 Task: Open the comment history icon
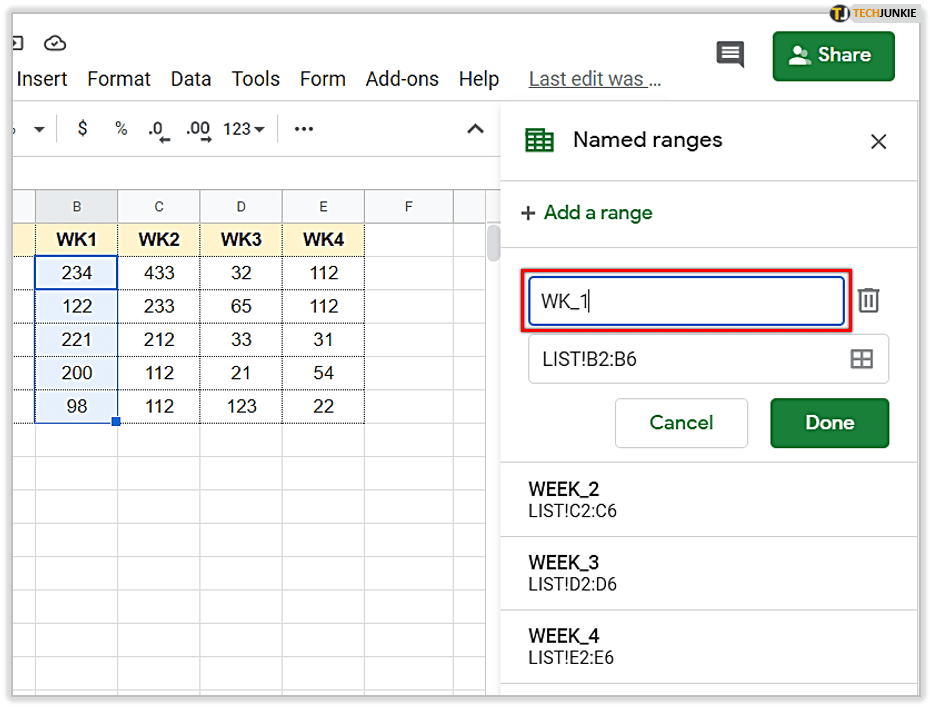coord(730,55)
